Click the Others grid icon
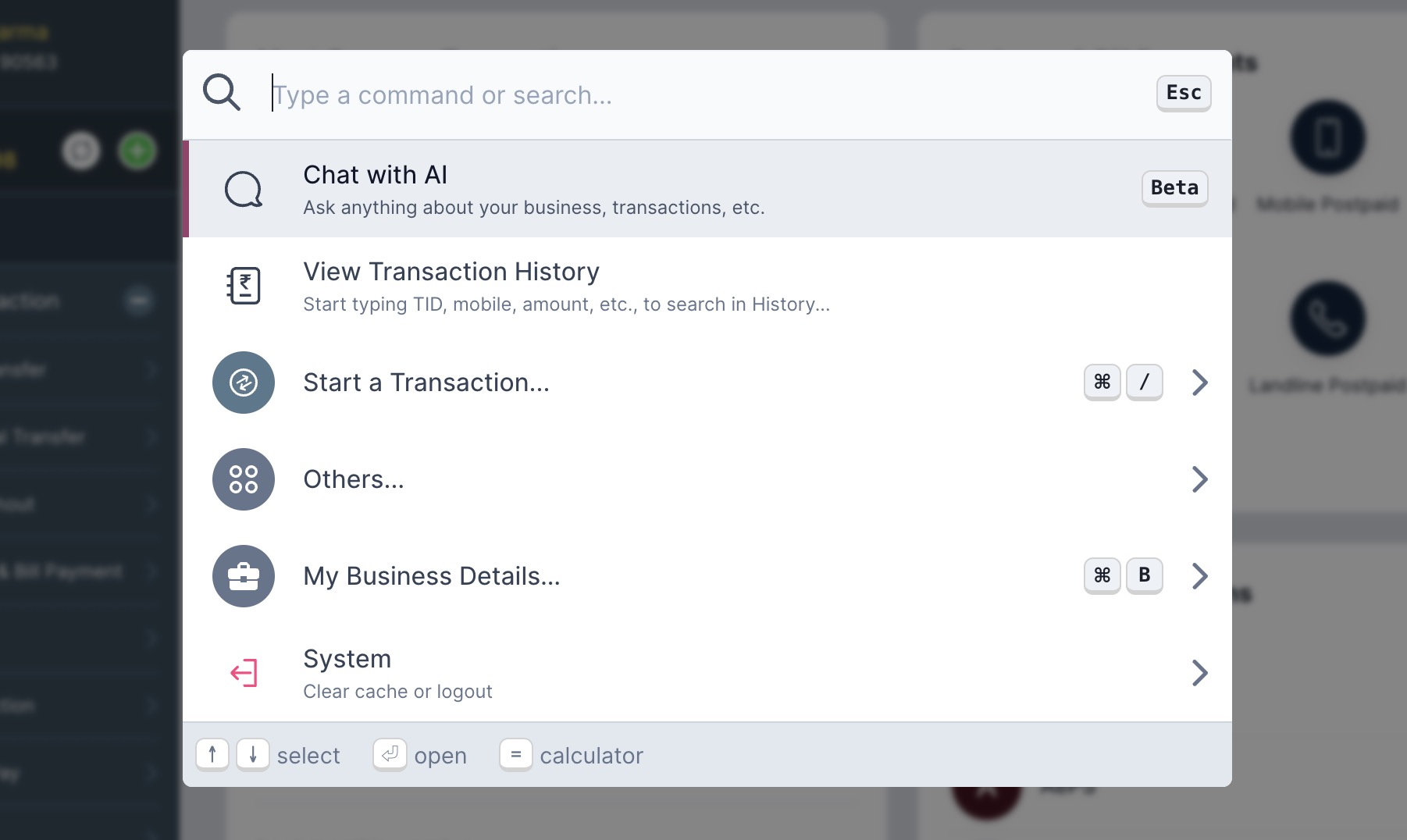This screenshot has height=840, width=1407. pyautogui.click(x=244, y=479)
